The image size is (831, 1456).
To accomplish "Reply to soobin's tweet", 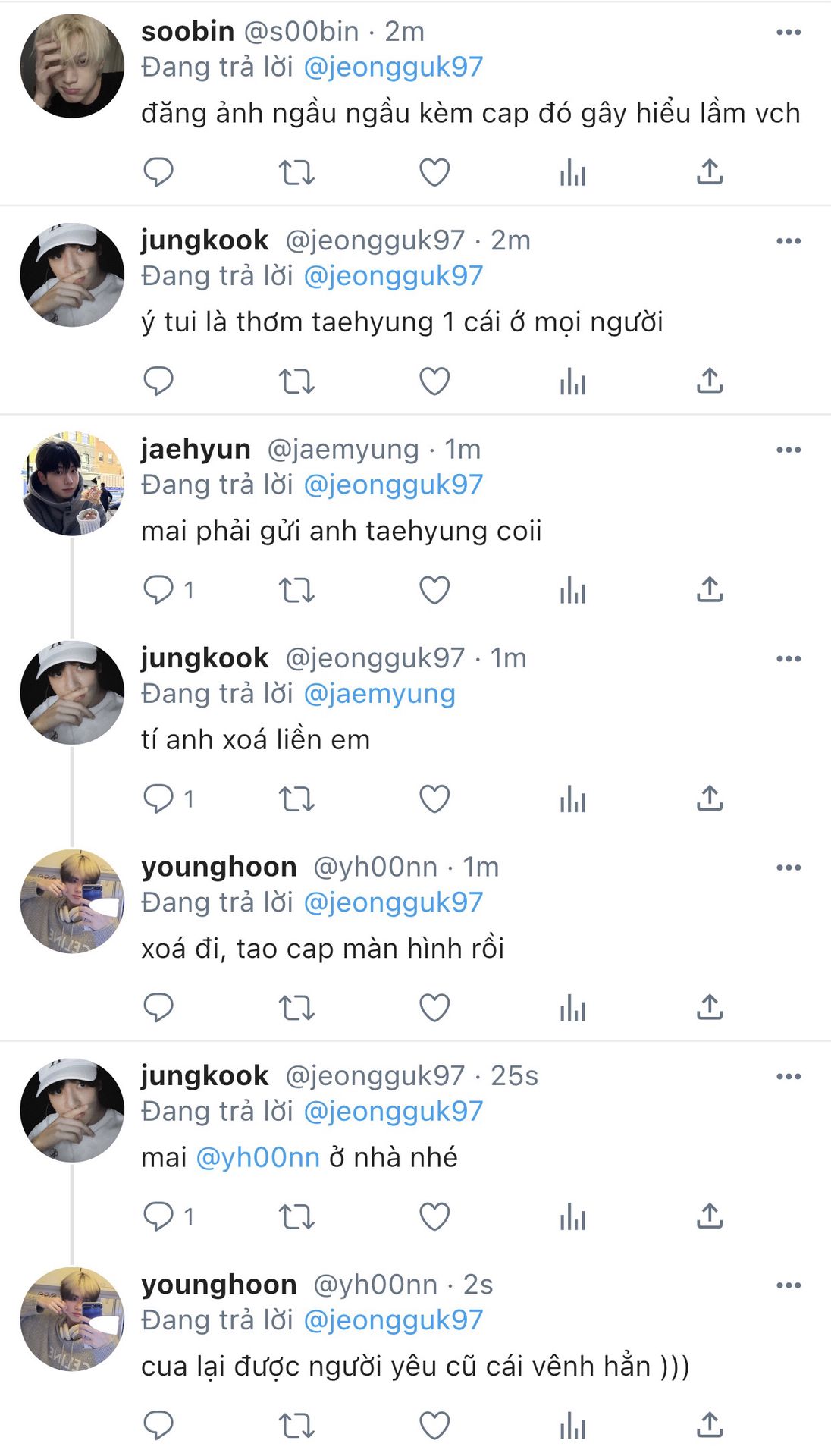I will (158, 173).
